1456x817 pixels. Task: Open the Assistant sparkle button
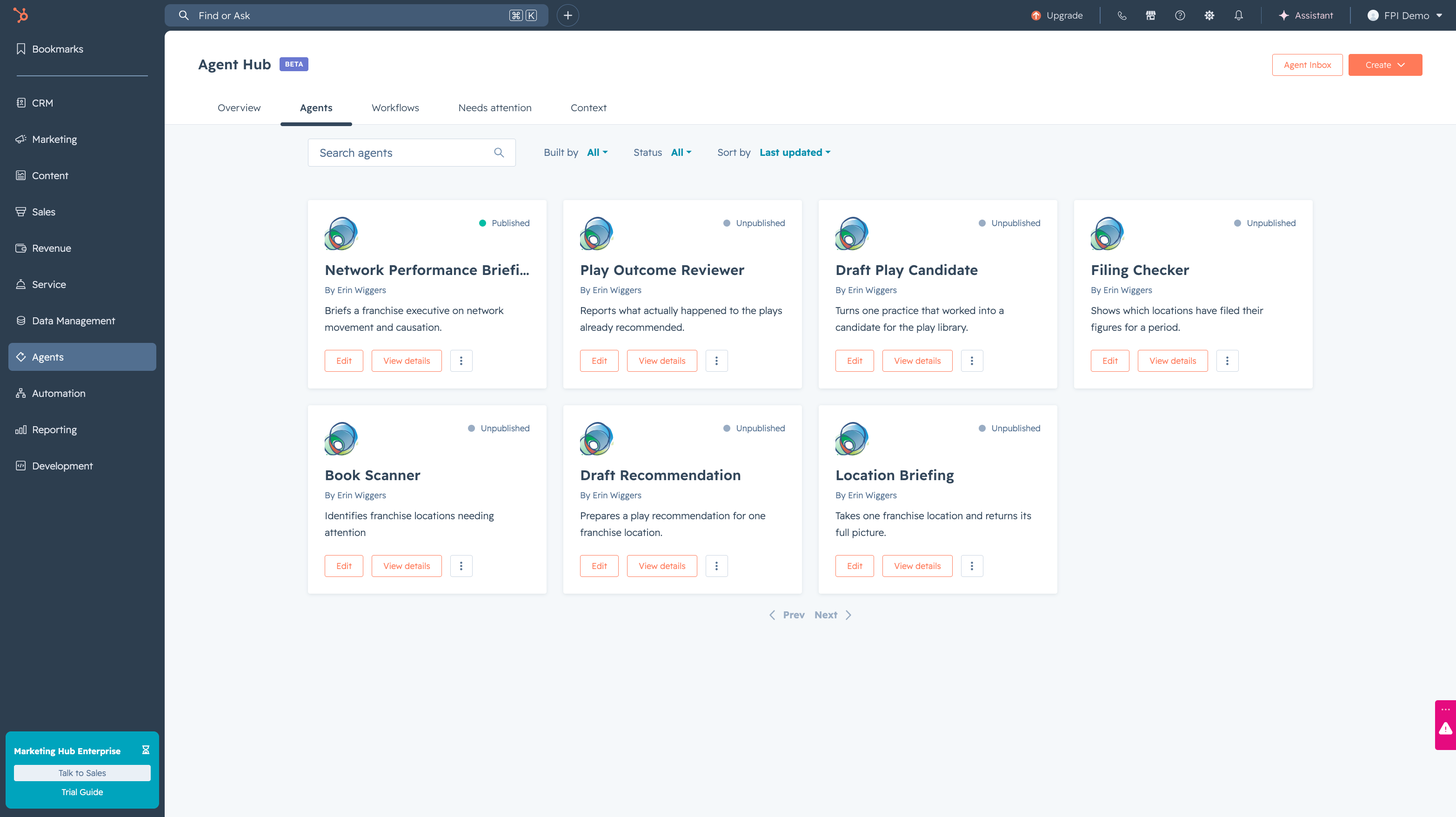click(x=1306, y=16)
